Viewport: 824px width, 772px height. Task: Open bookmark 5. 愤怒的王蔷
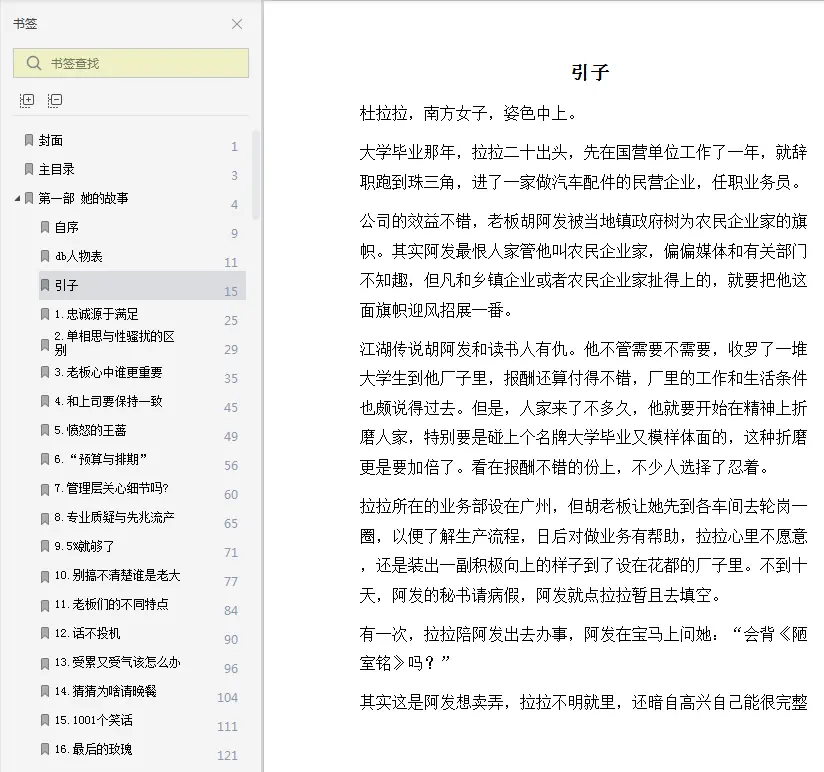[90, 430]
